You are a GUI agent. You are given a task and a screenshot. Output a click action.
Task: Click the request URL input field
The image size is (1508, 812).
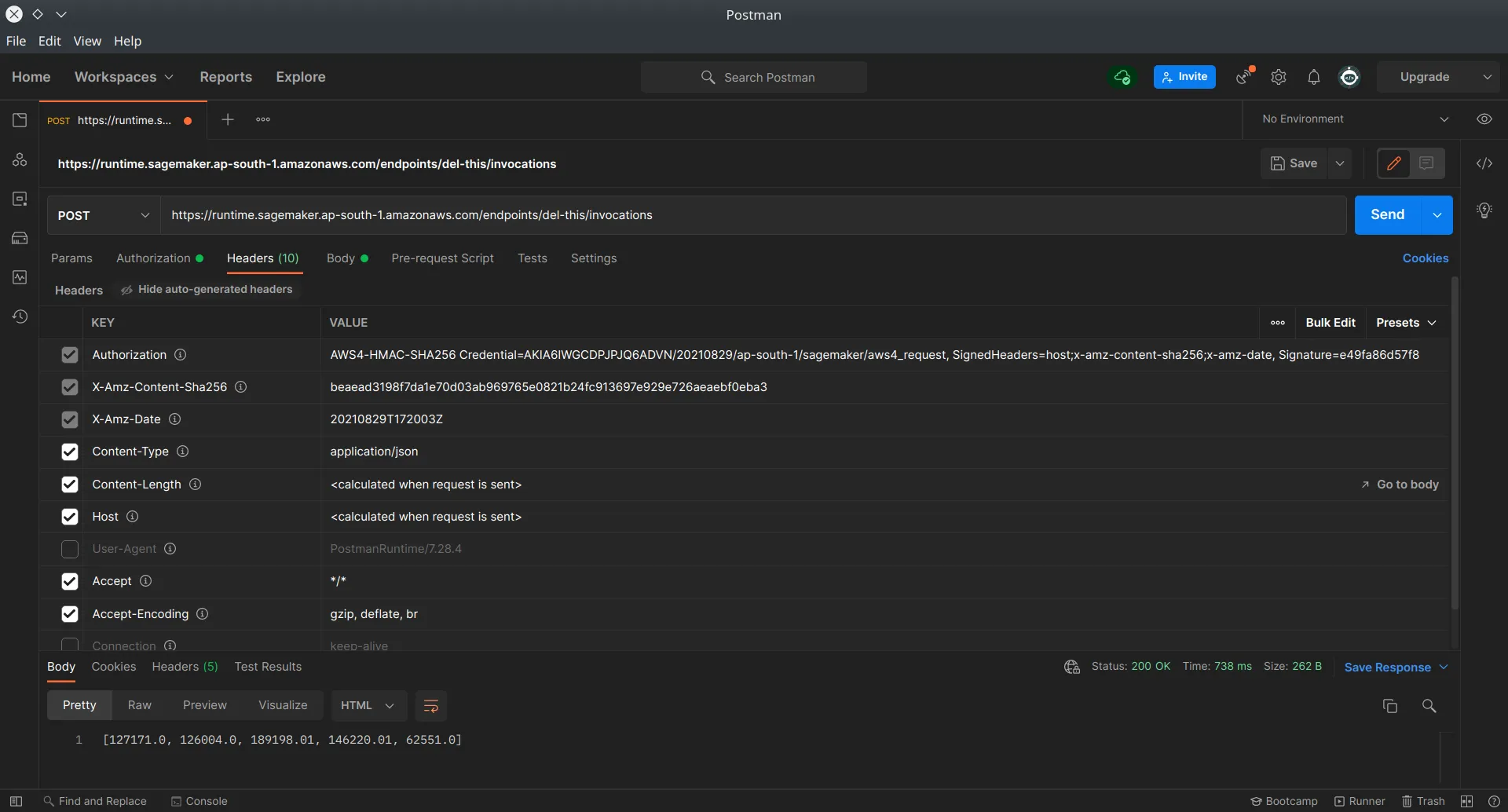[753, 215]
